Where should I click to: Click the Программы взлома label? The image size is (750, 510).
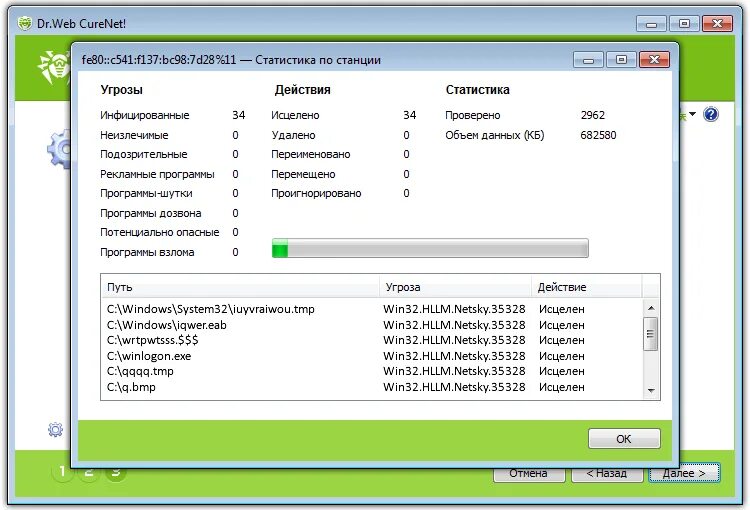click(147, 252)
